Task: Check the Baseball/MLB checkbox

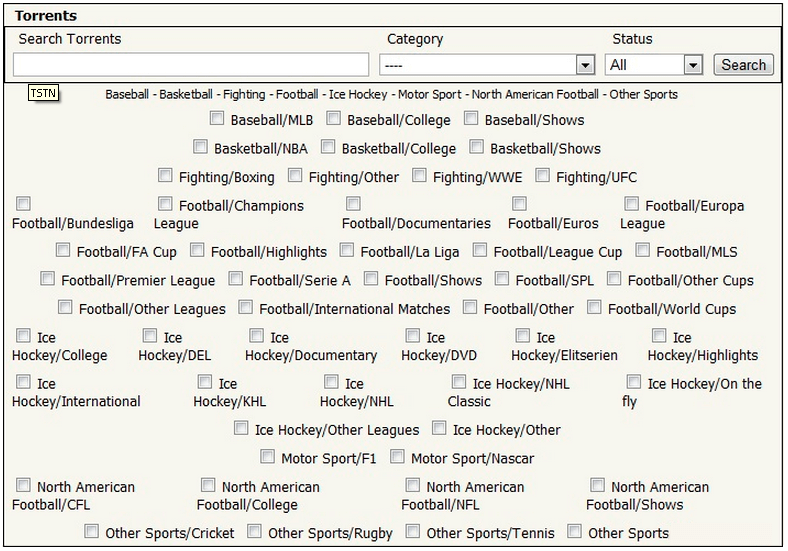Action: coord(217,118)
